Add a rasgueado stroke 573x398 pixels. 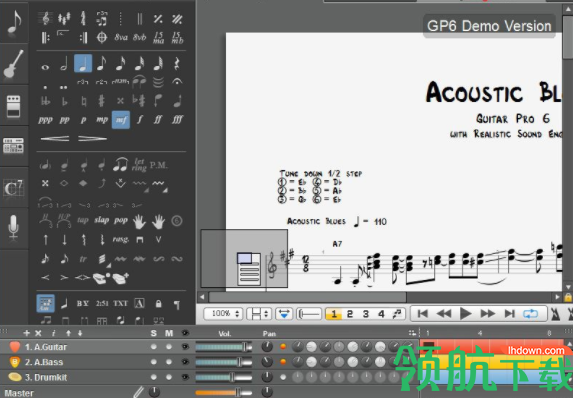[121, 240]
